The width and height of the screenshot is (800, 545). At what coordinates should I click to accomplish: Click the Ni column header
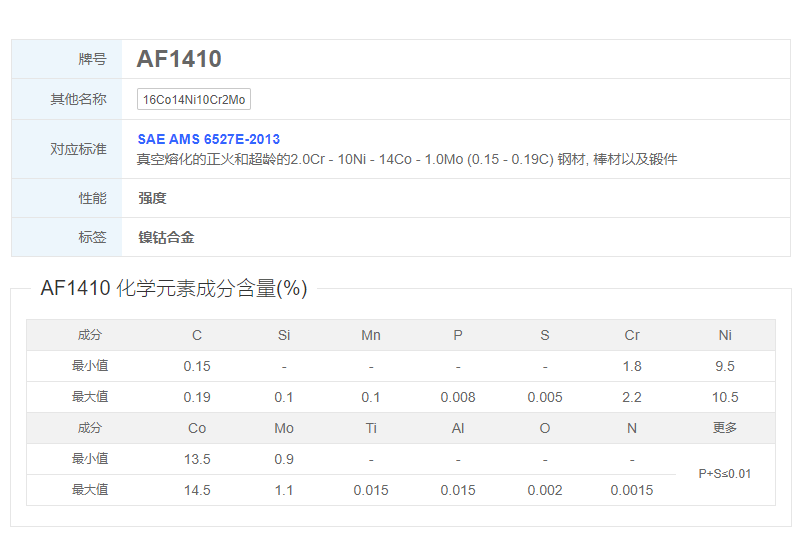tap(725, 335)
